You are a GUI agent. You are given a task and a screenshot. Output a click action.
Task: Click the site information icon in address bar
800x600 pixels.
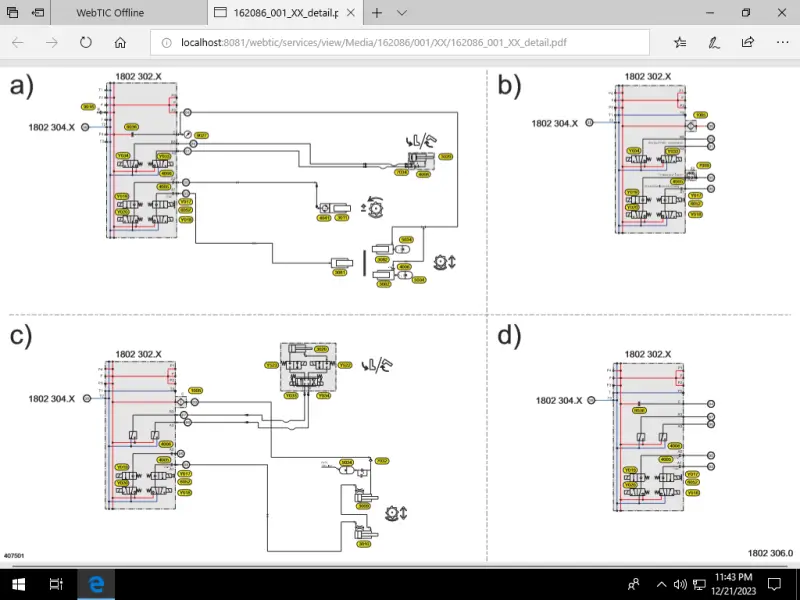coord(166,43)
